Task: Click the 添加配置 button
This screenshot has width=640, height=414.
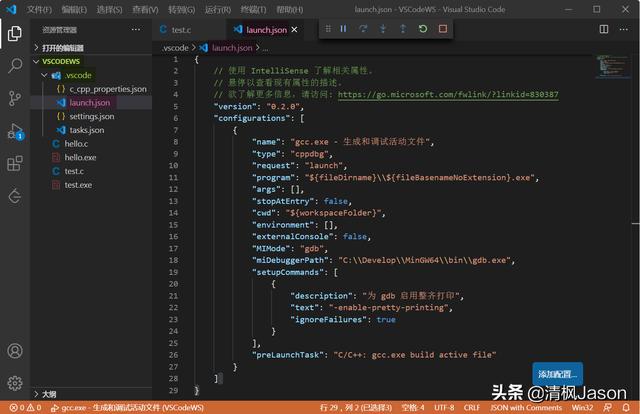Action: tap(558, 374)
